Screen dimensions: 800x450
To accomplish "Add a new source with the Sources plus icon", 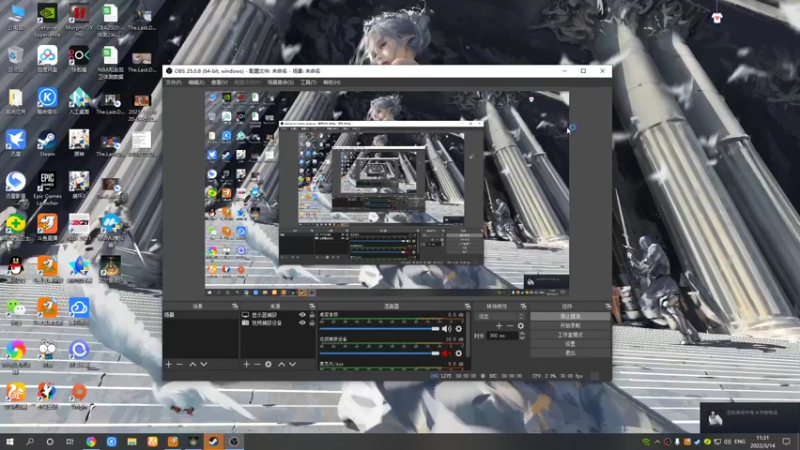I will [246, 364].
